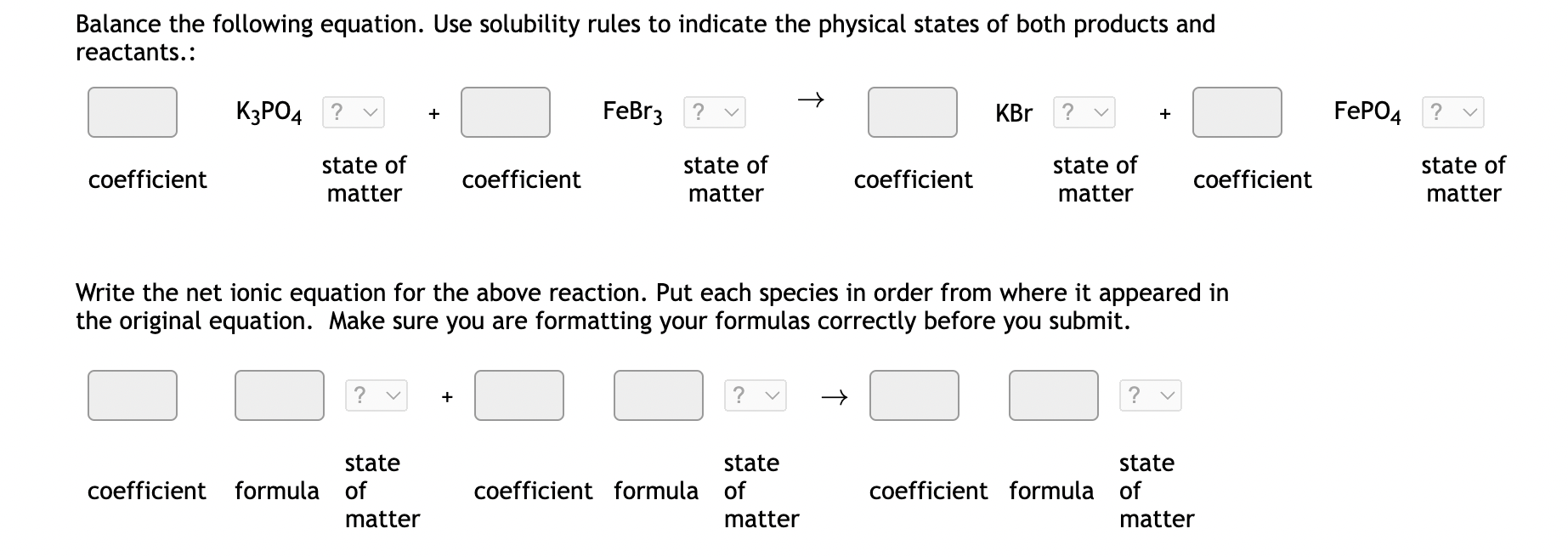Open the second state dropdown in the net ionic equation

click(x=755, y=395)
